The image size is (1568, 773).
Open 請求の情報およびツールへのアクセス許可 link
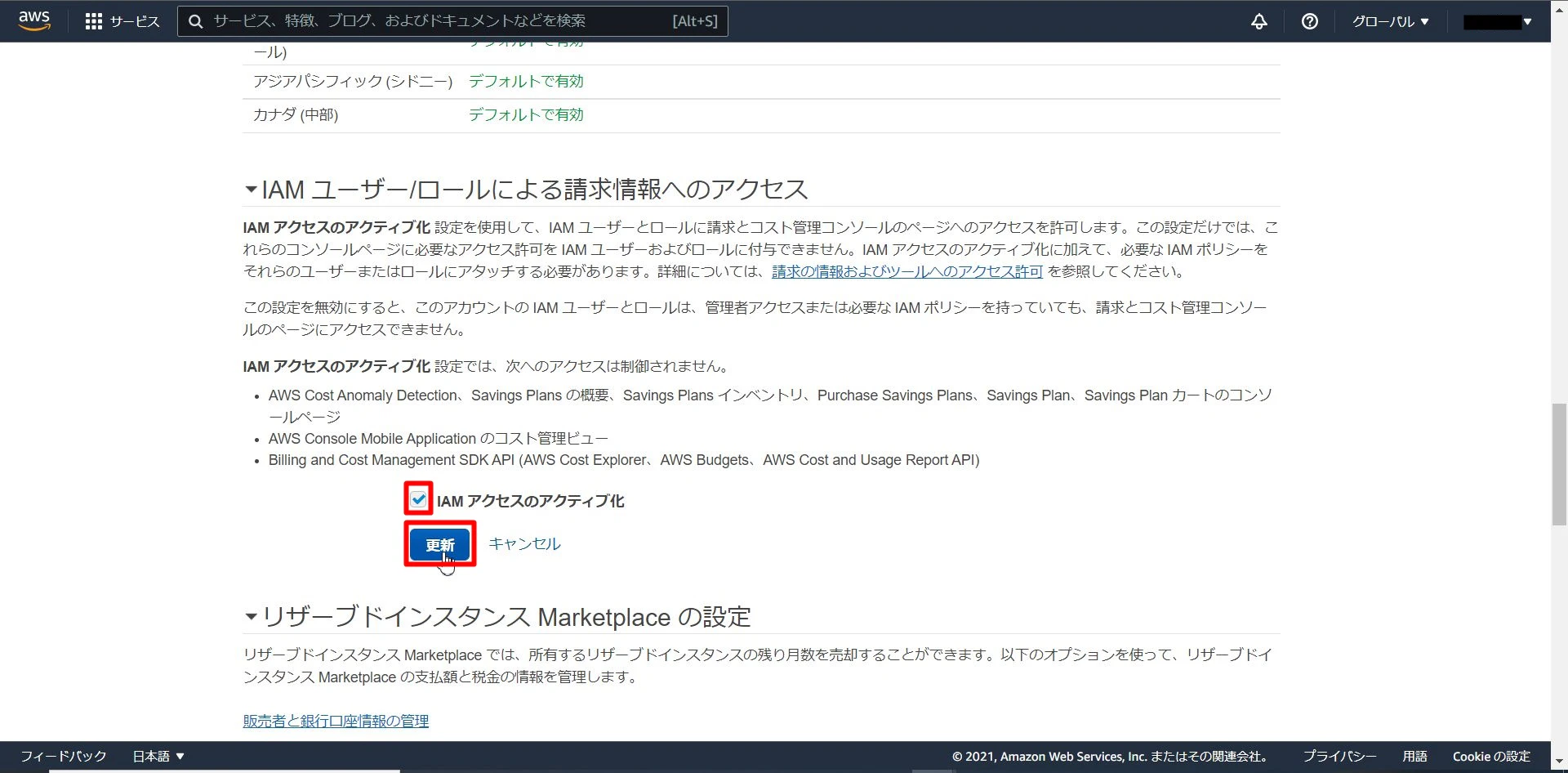907,271
